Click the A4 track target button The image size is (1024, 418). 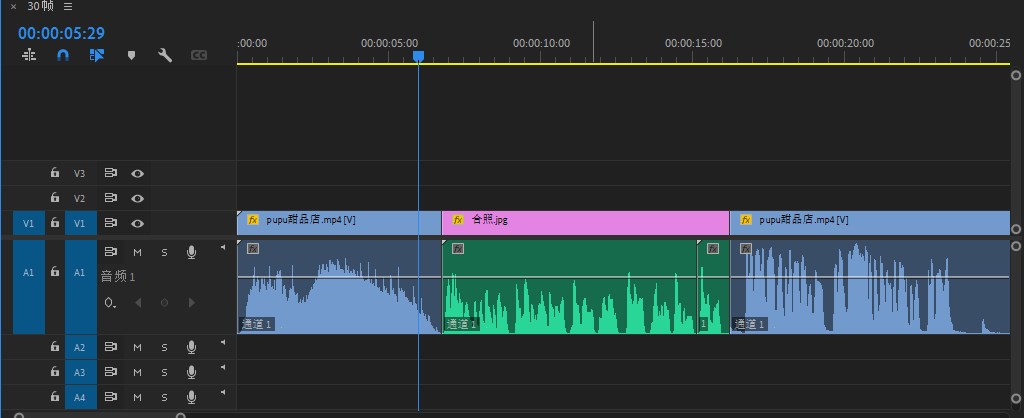click(81, 397)
